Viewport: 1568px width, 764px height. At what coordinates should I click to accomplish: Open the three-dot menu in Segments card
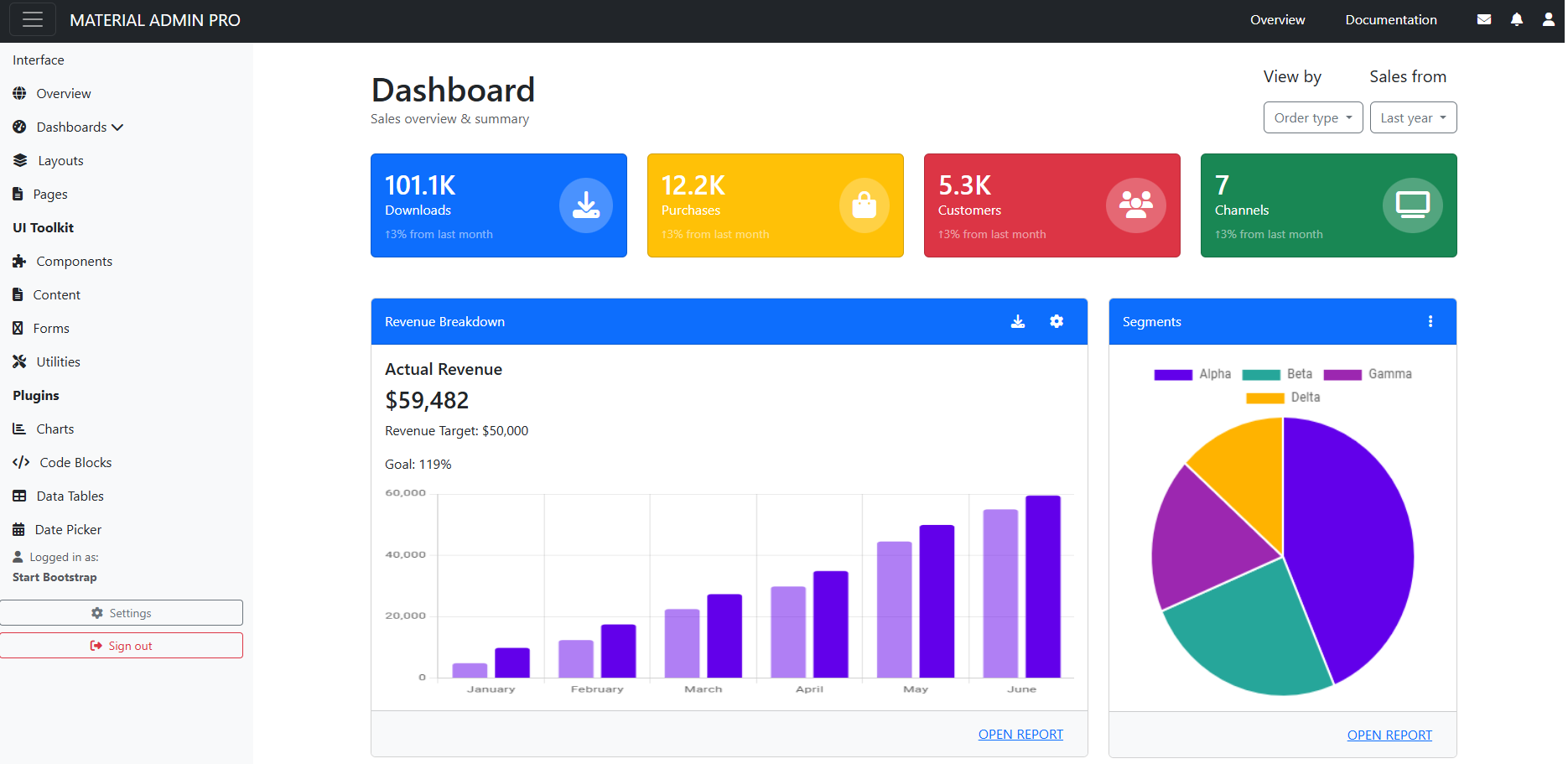(1430, 321)
